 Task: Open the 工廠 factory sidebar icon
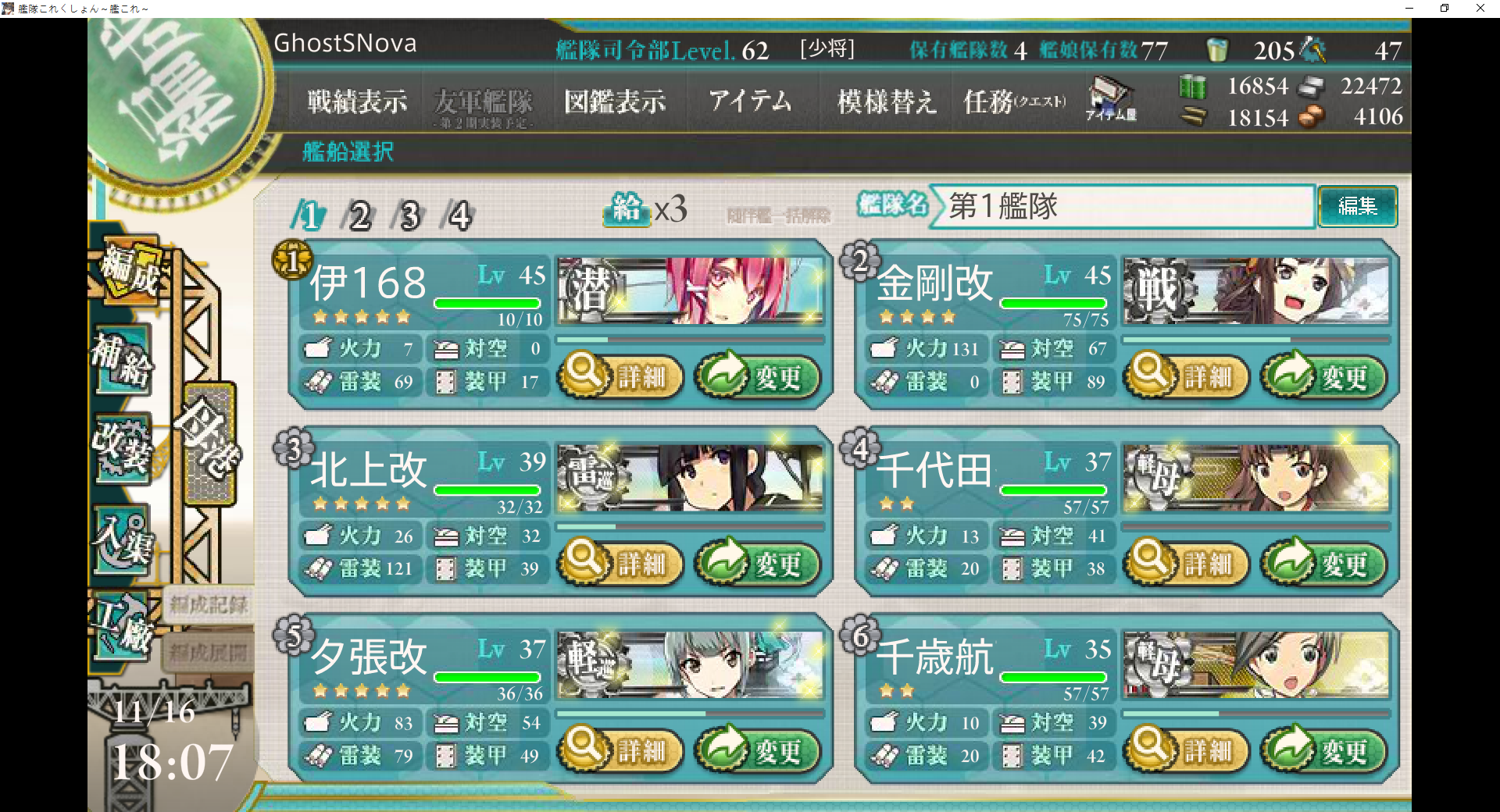click(123, 626)
